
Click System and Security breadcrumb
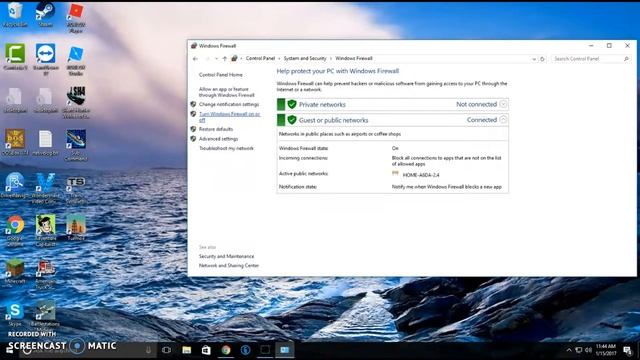click(305, 58)
